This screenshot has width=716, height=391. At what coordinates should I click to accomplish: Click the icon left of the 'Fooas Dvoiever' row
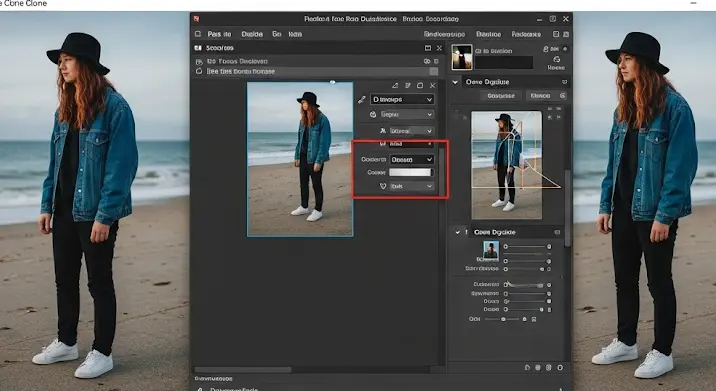tap(199, 61)
